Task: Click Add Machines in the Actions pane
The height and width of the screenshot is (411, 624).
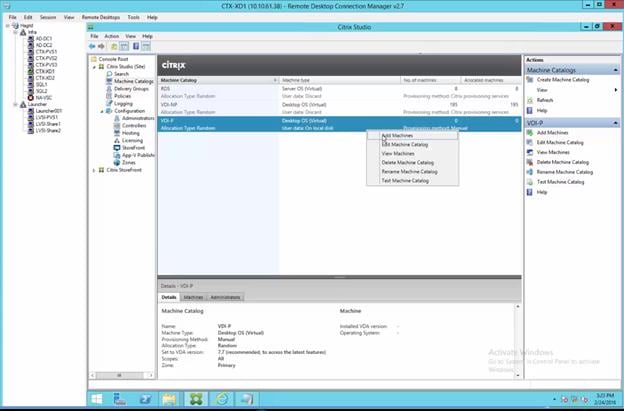Action: point(552,132)
